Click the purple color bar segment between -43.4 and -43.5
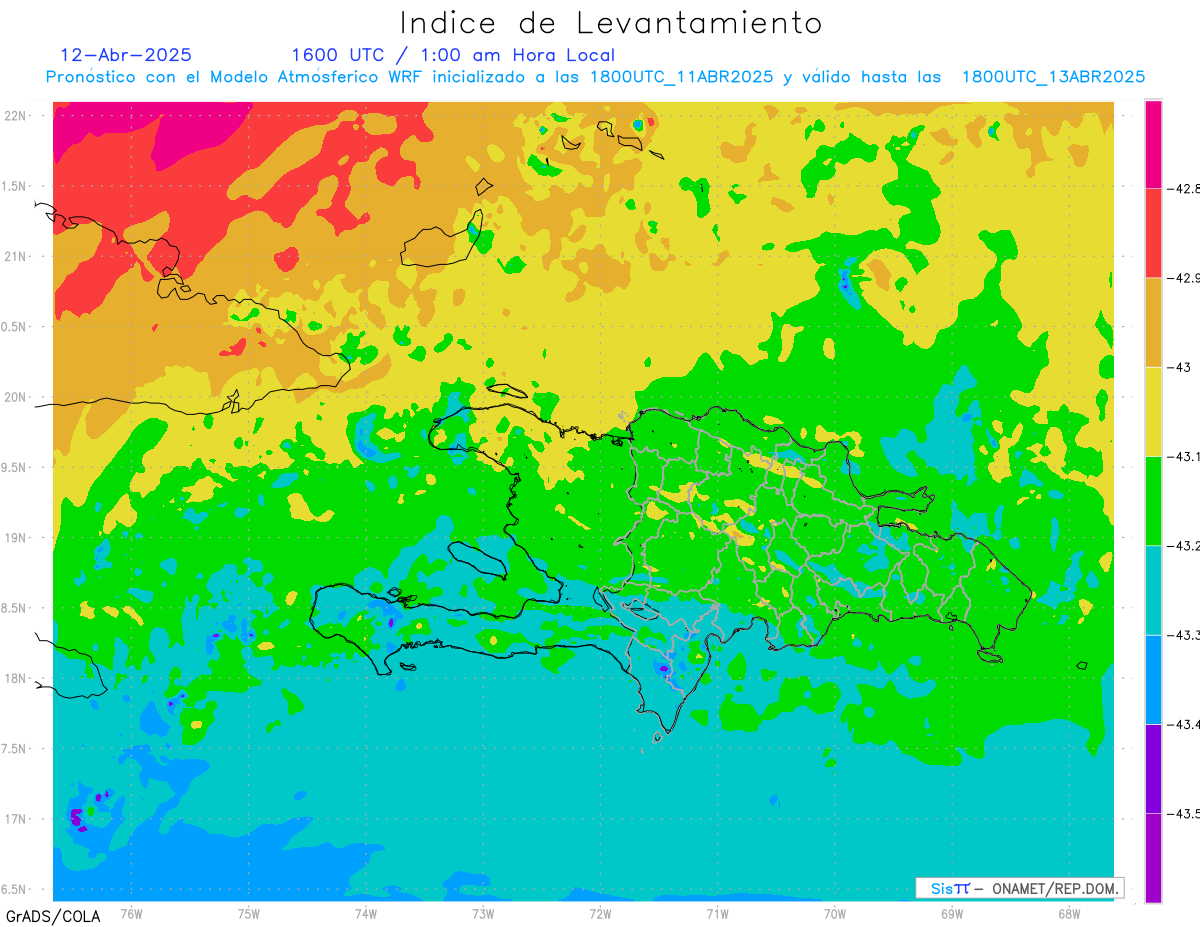 1153,768
